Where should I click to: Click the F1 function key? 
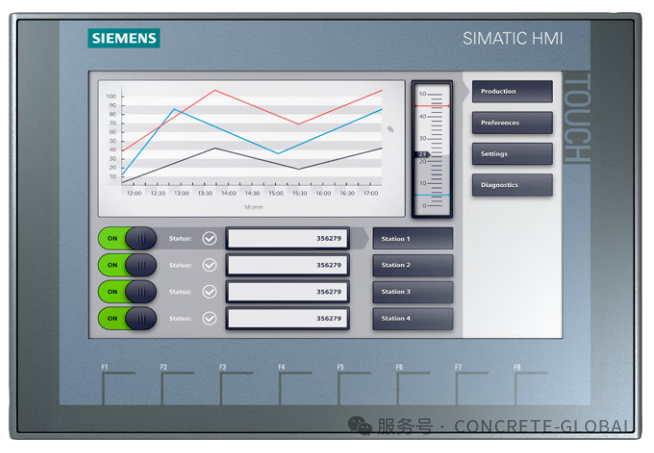(119, 386)
